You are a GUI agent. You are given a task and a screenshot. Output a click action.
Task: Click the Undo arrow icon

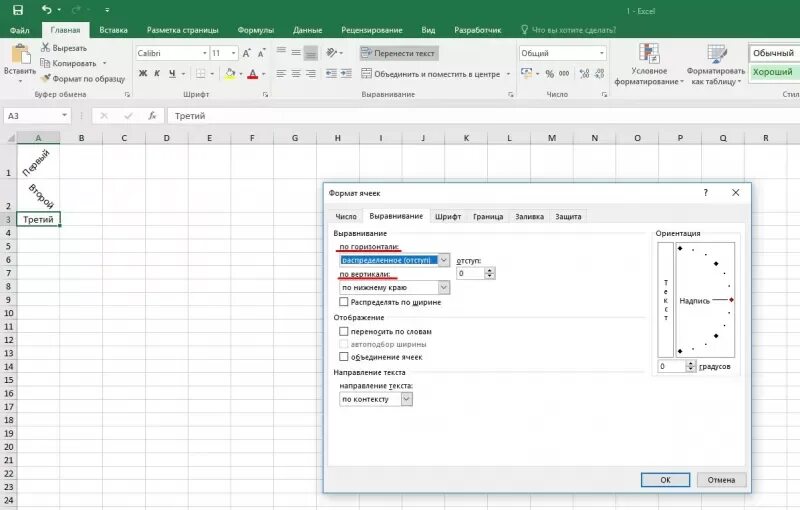[46, 10]
